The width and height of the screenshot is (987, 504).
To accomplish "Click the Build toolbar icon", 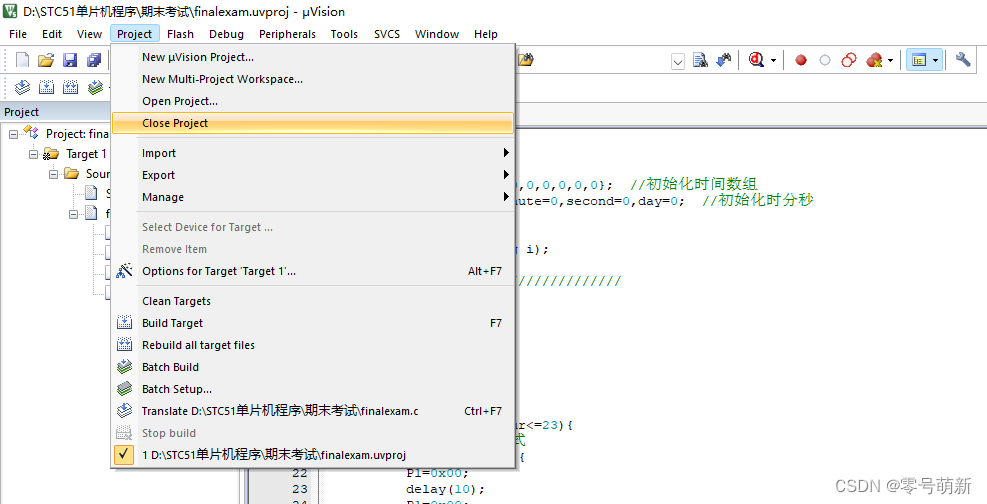I will click(x=47, y=87).
